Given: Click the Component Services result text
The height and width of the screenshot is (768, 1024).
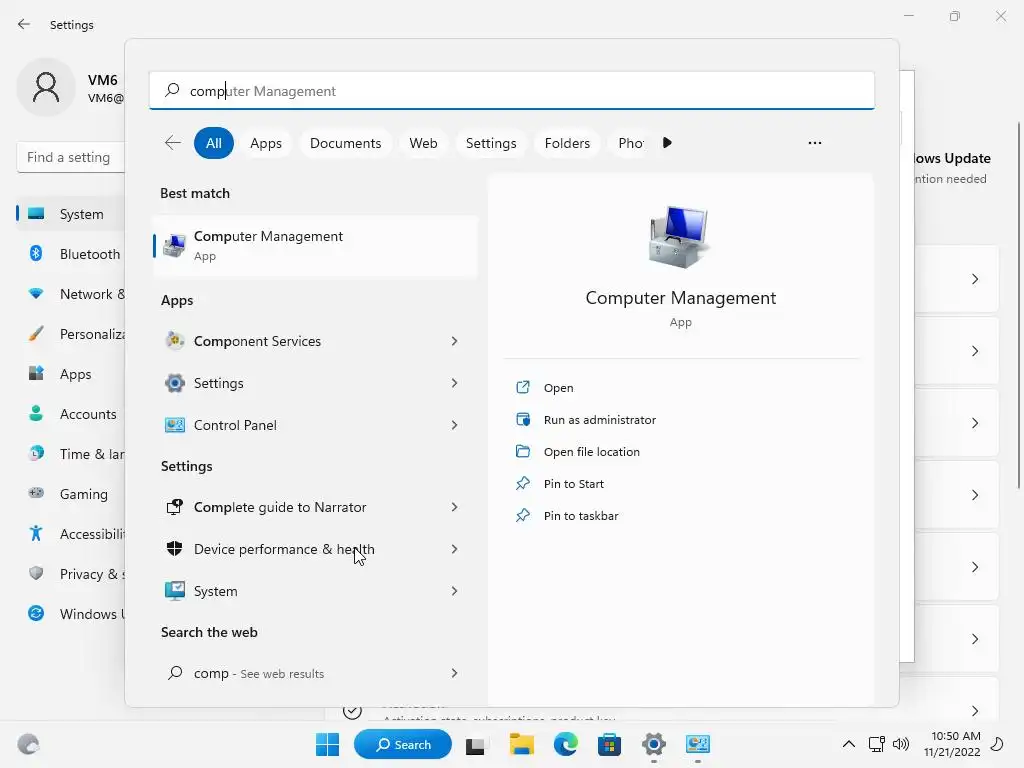Looking at the screenshot, I should [257, 341].
